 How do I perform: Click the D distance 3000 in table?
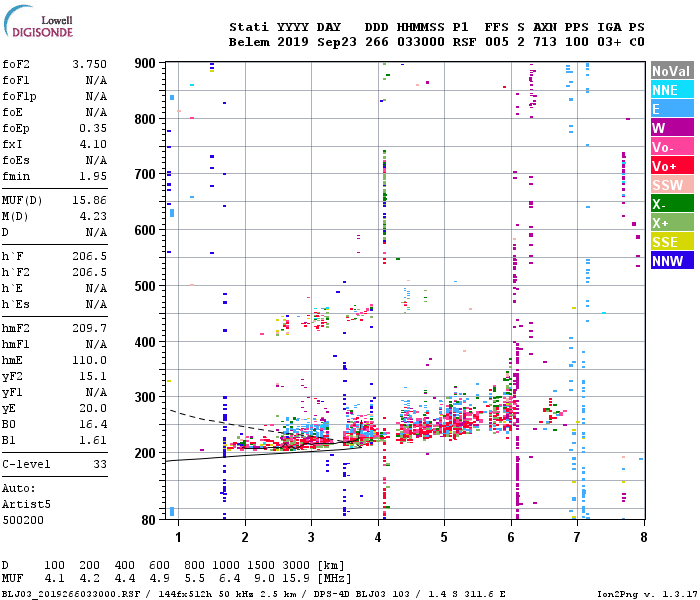296,565
